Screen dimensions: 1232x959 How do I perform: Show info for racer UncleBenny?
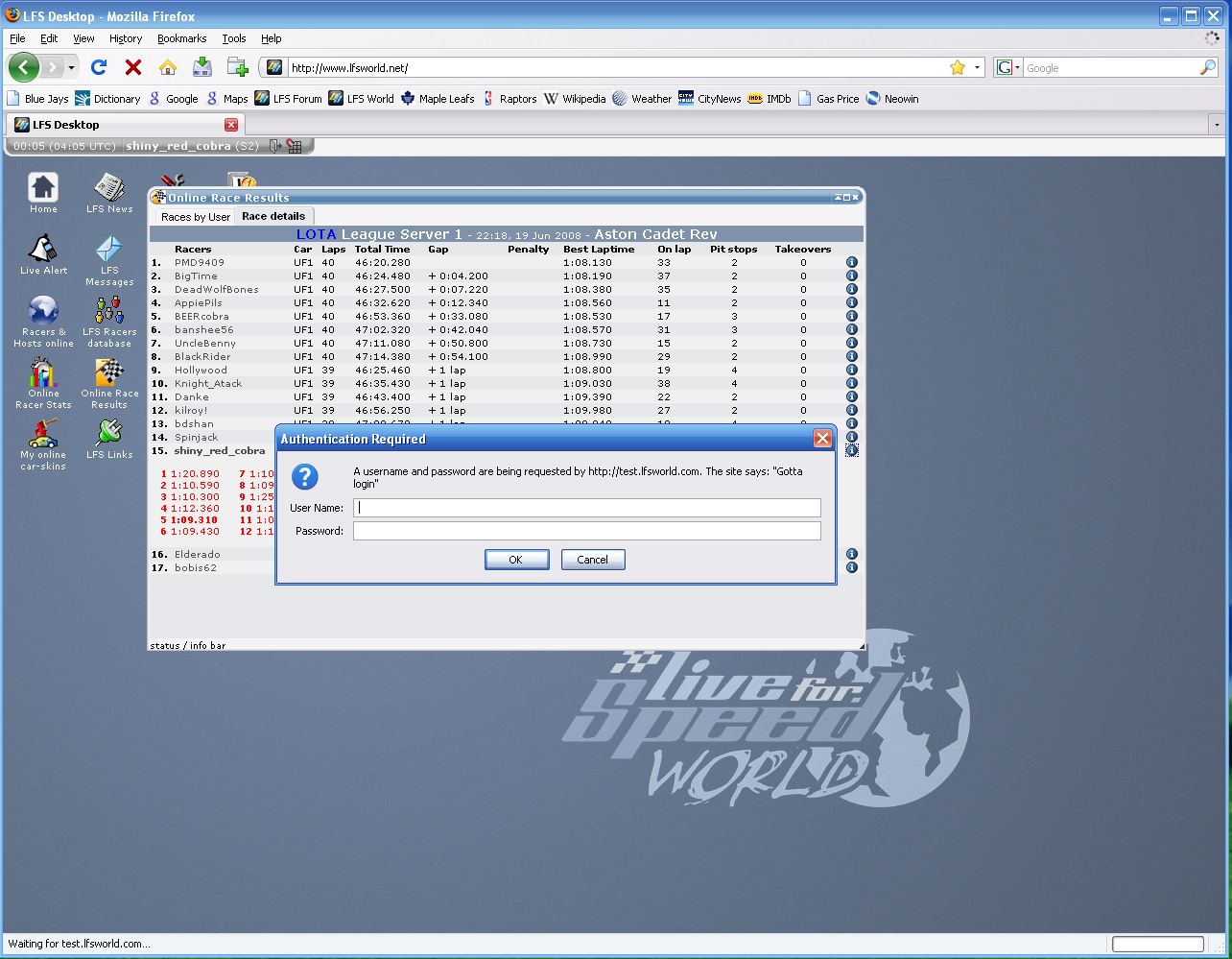click(851, 343)
